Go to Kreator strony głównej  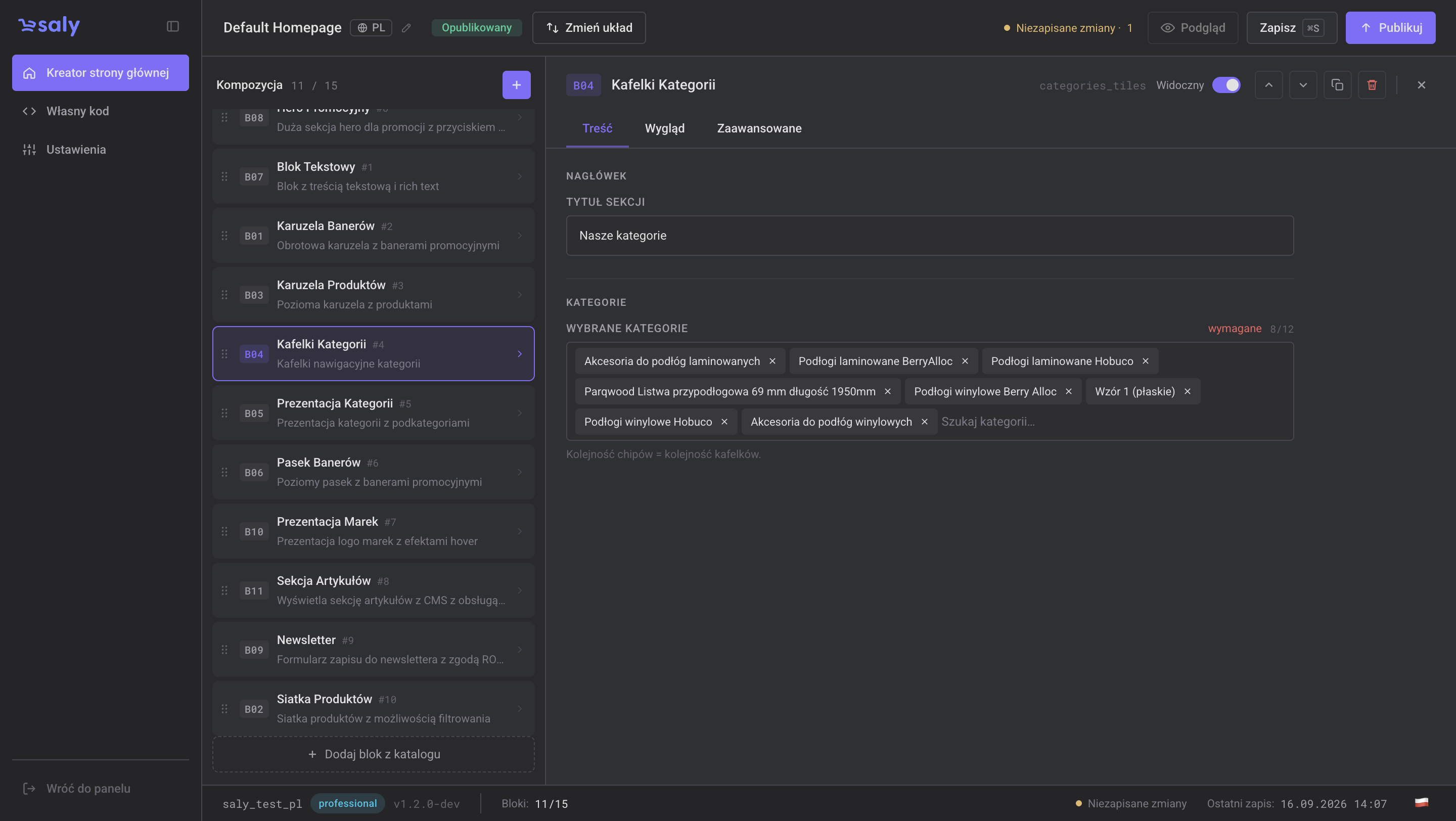coord(101,73)
